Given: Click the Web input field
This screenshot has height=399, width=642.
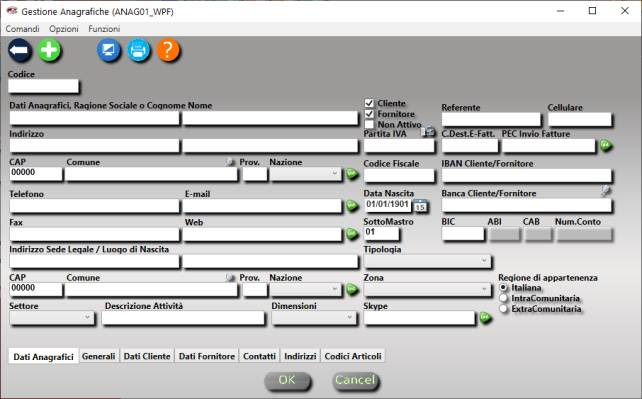Looking at the screenshot, I should [262, 234].
